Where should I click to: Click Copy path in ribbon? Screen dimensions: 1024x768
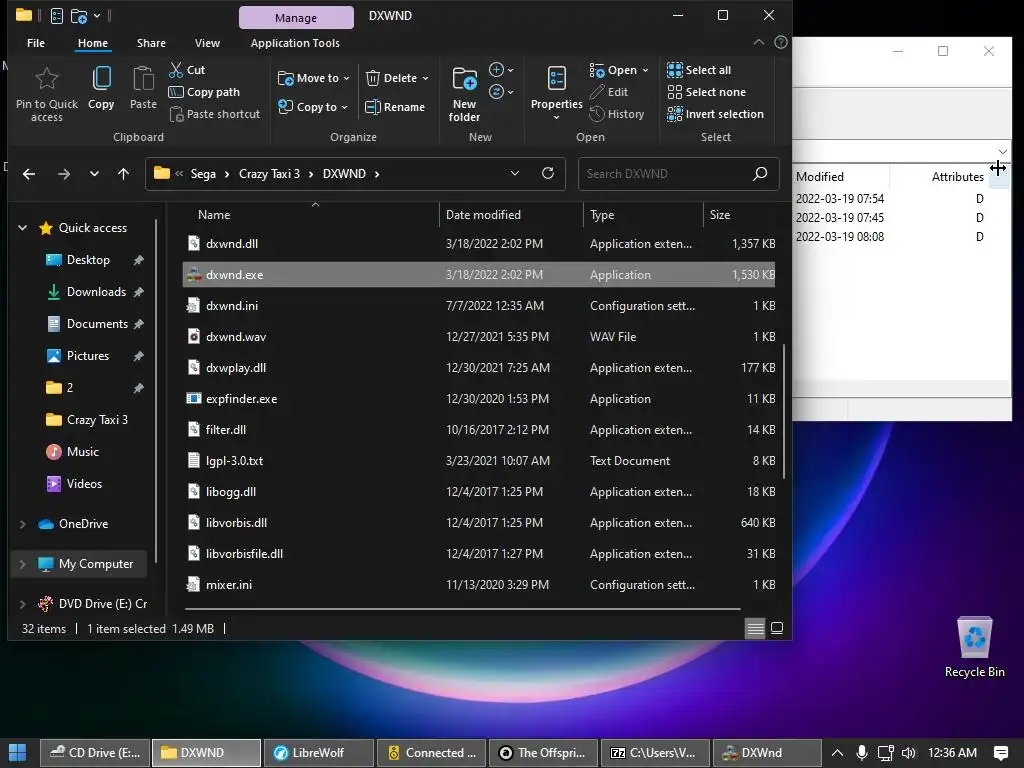[x=204, y=92]
